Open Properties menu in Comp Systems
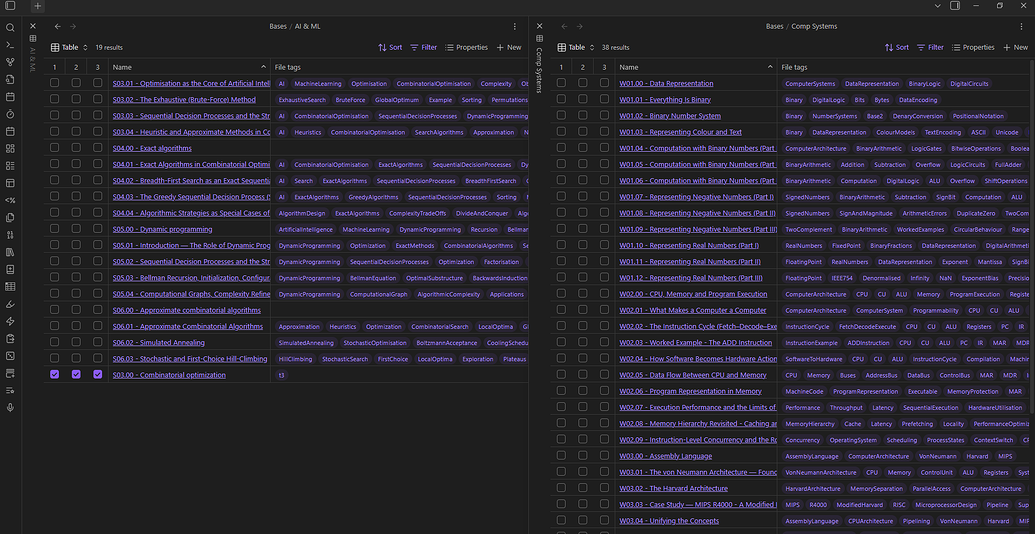This screenshot has height=534, width=1035. (x=972, y=48)
